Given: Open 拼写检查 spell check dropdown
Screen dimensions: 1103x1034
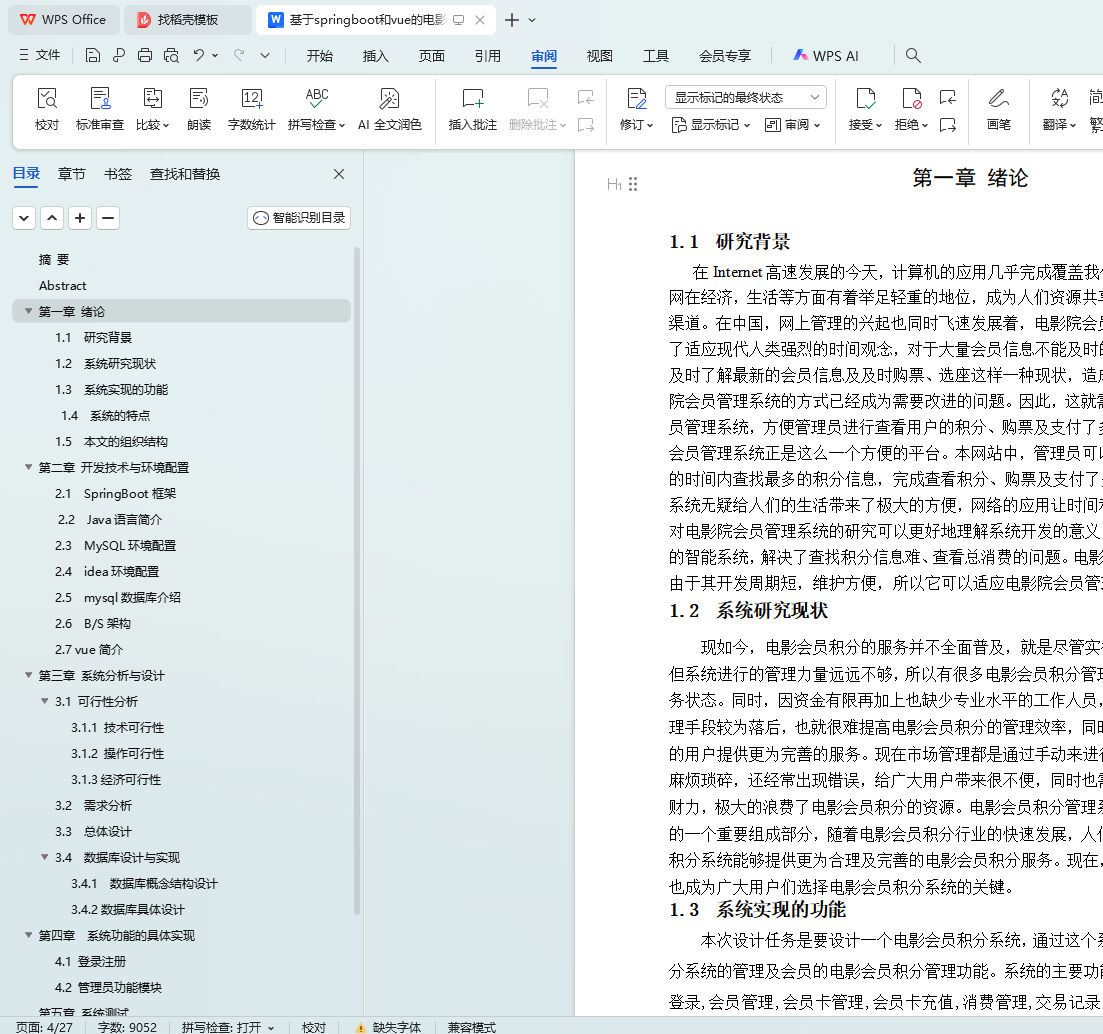Looking at the screenshot, I should 317,108.
